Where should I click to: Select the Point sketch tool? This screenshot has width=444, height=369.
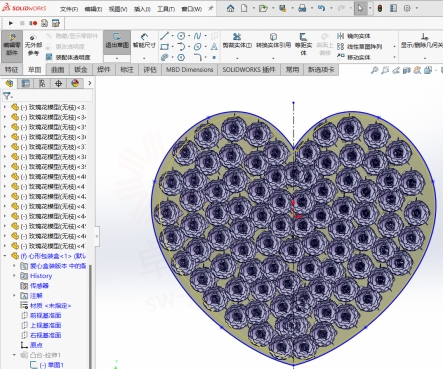pos(214,58)
